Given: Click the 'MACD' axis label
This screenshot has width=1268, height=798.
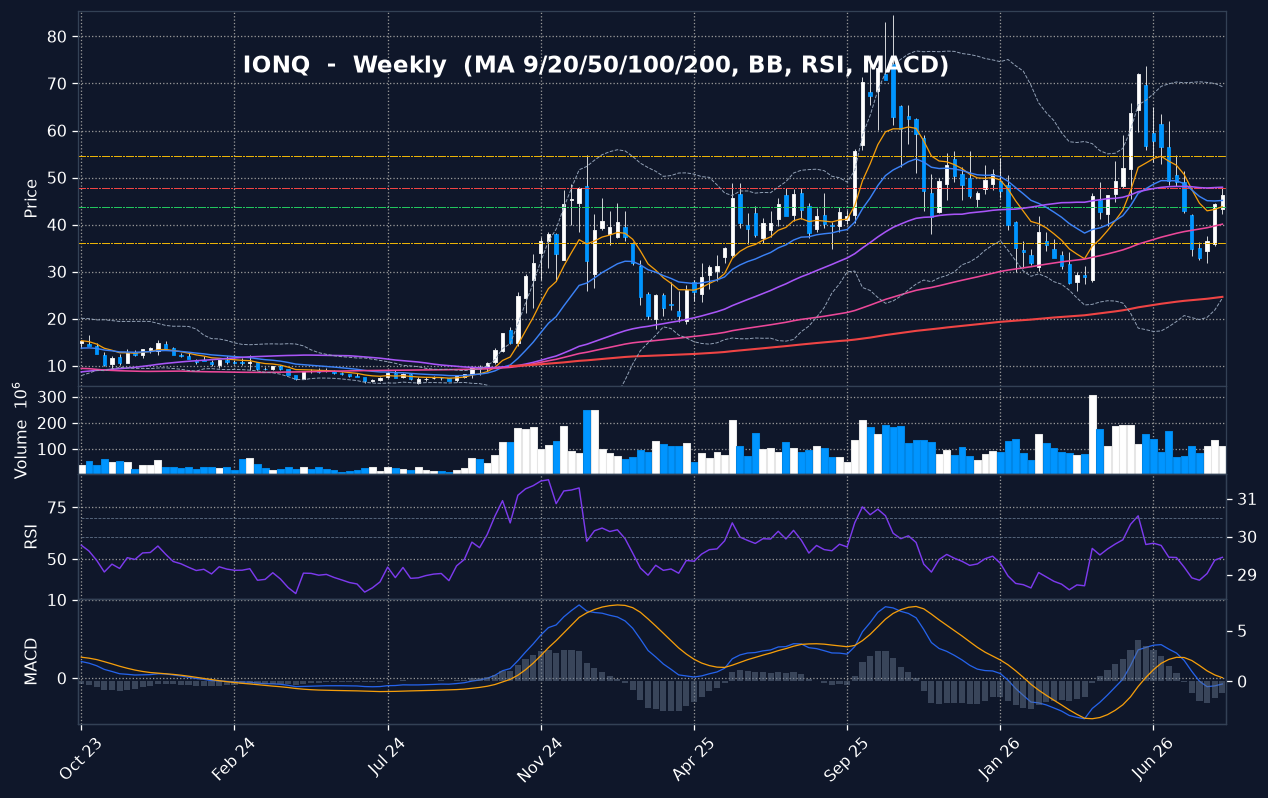Looking at the screenshot, I should [x=31, y=661].
